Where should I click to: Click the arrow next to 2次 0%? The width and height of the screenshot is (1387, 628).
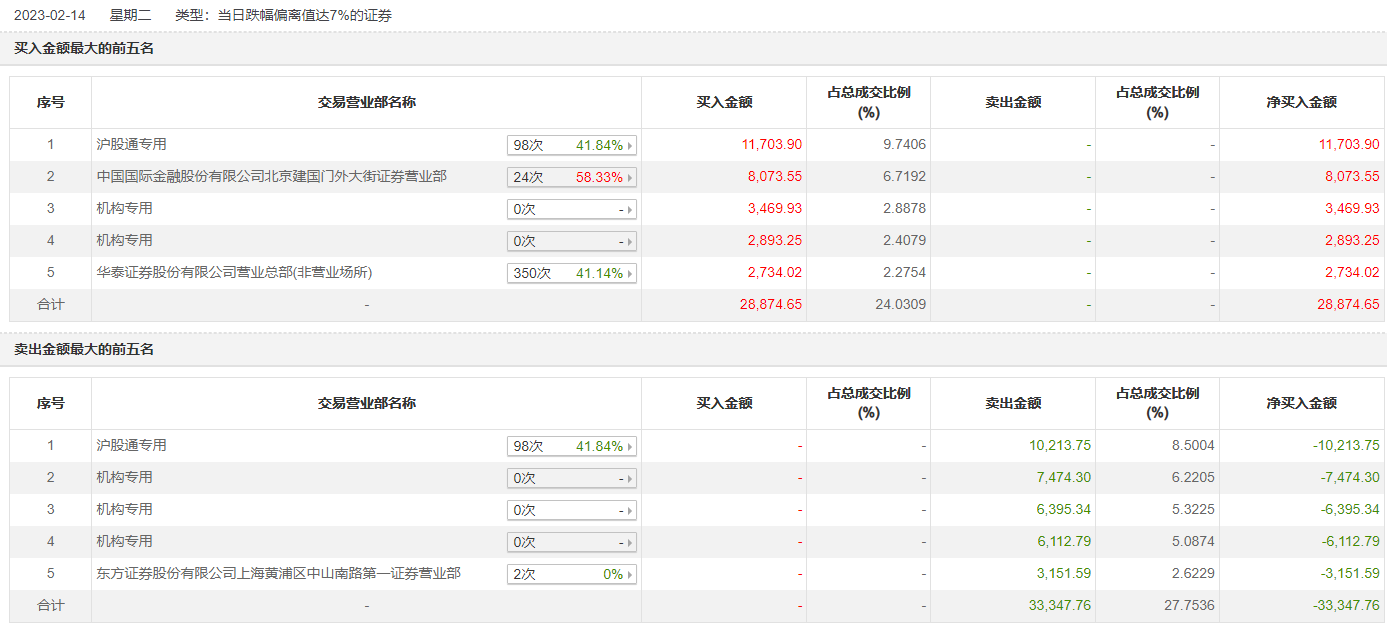pyautogui.click(x=630, y=575)
